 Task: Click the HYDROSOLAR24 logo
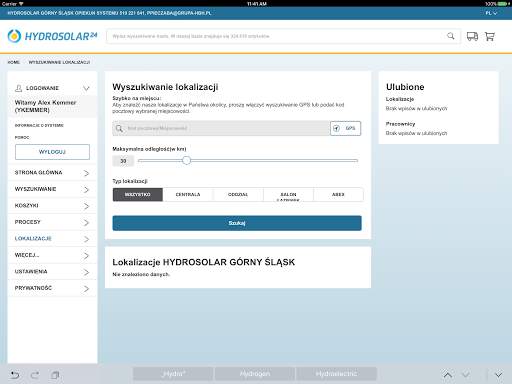(52, 36)
